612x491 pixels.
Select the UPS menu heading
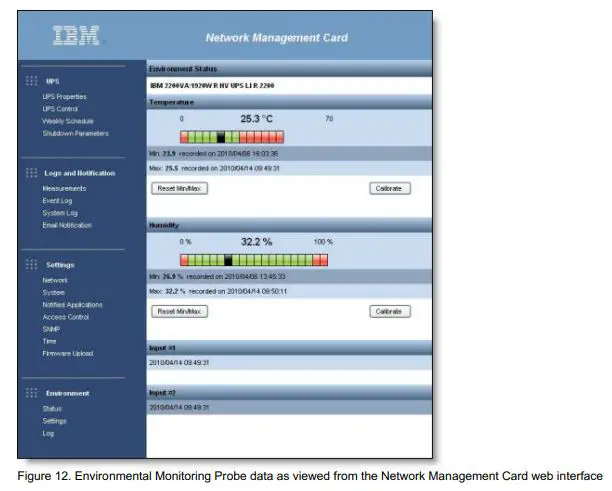click(53, 81)
